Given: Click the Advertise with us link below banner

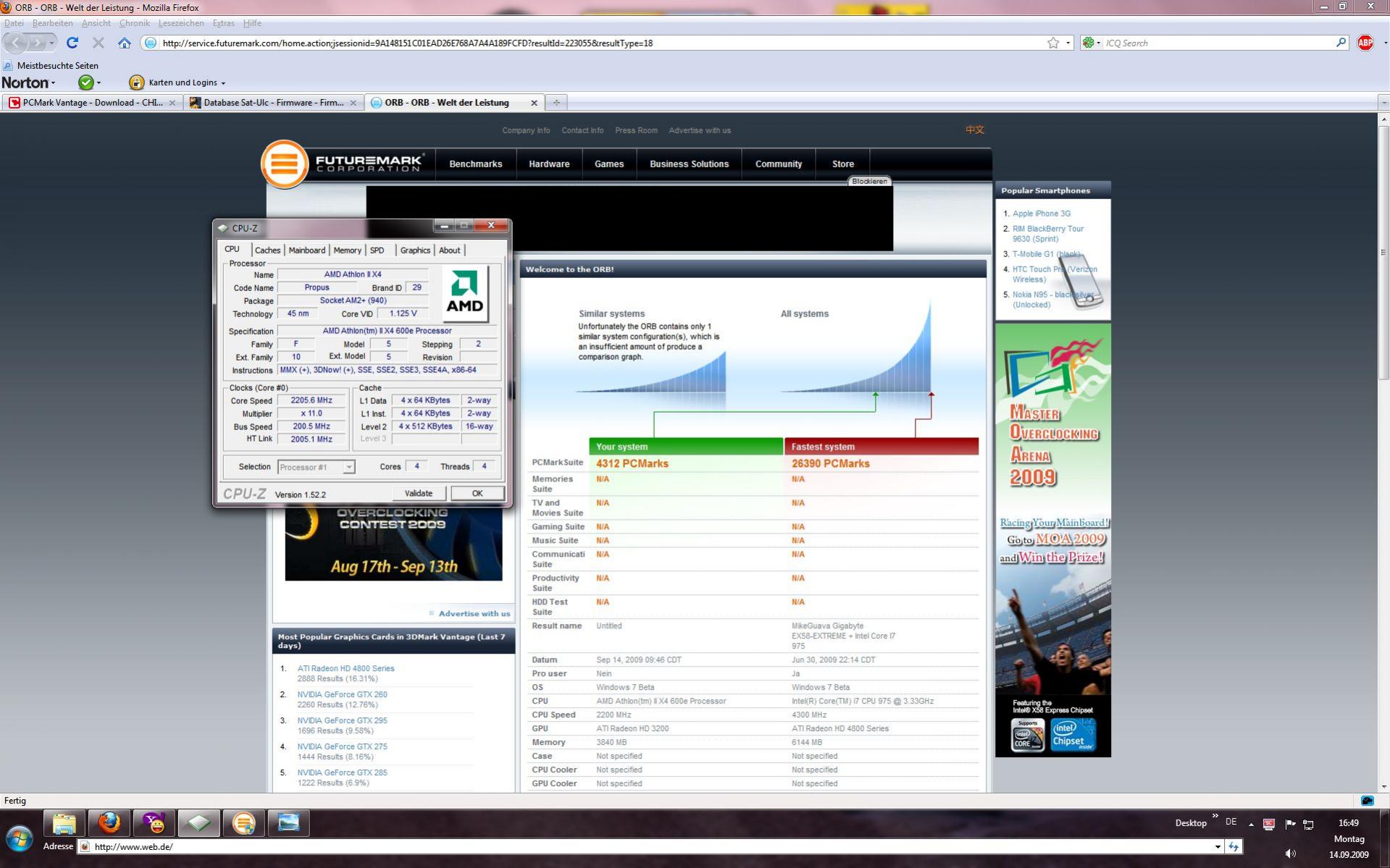Looking at the screenshot, I should click(474, 614).
